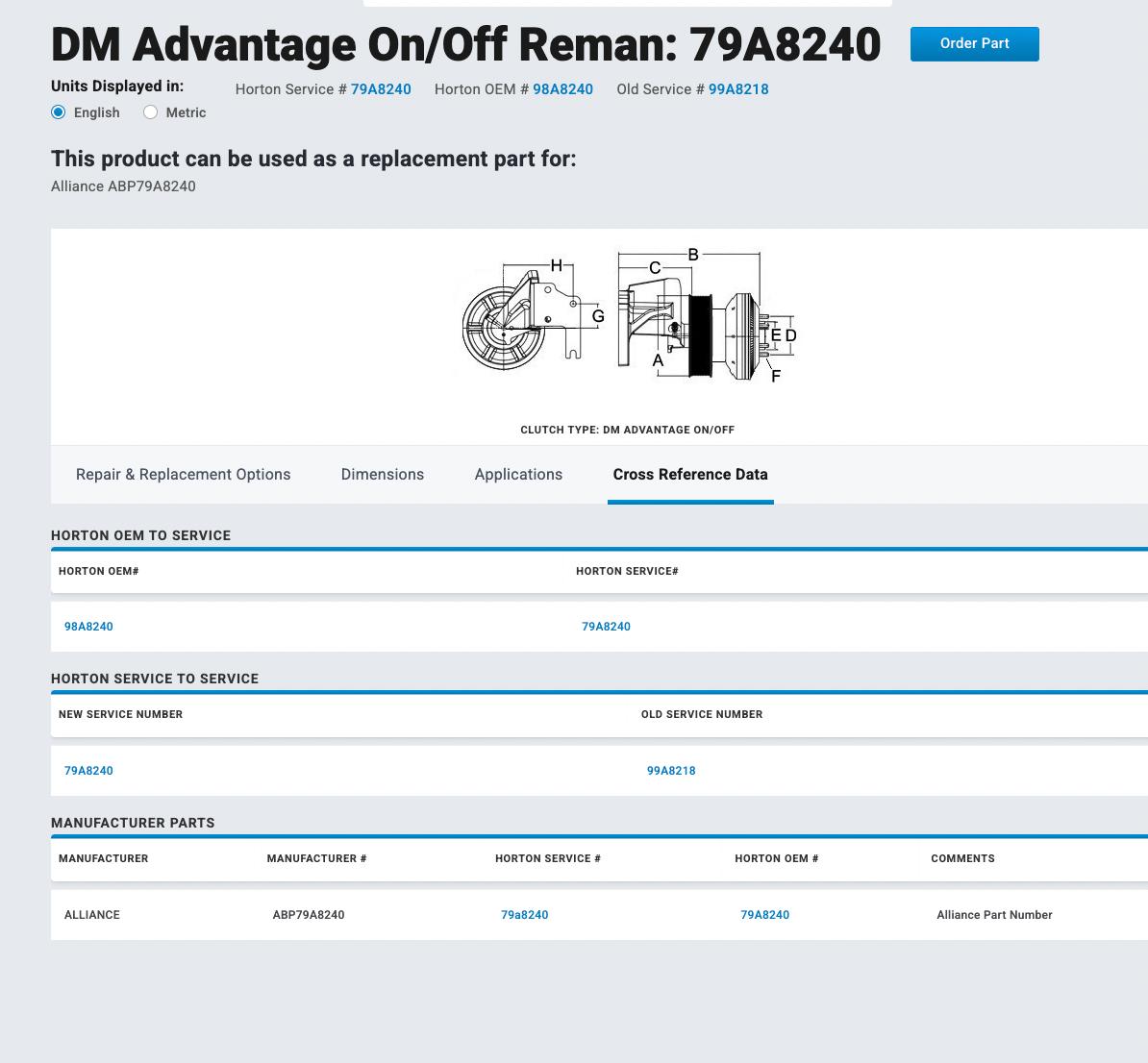Click HORTON SERVICE TO SERVICE section heading
The width and height of the screenshot is (1148, 1063).
coord(155,680)
